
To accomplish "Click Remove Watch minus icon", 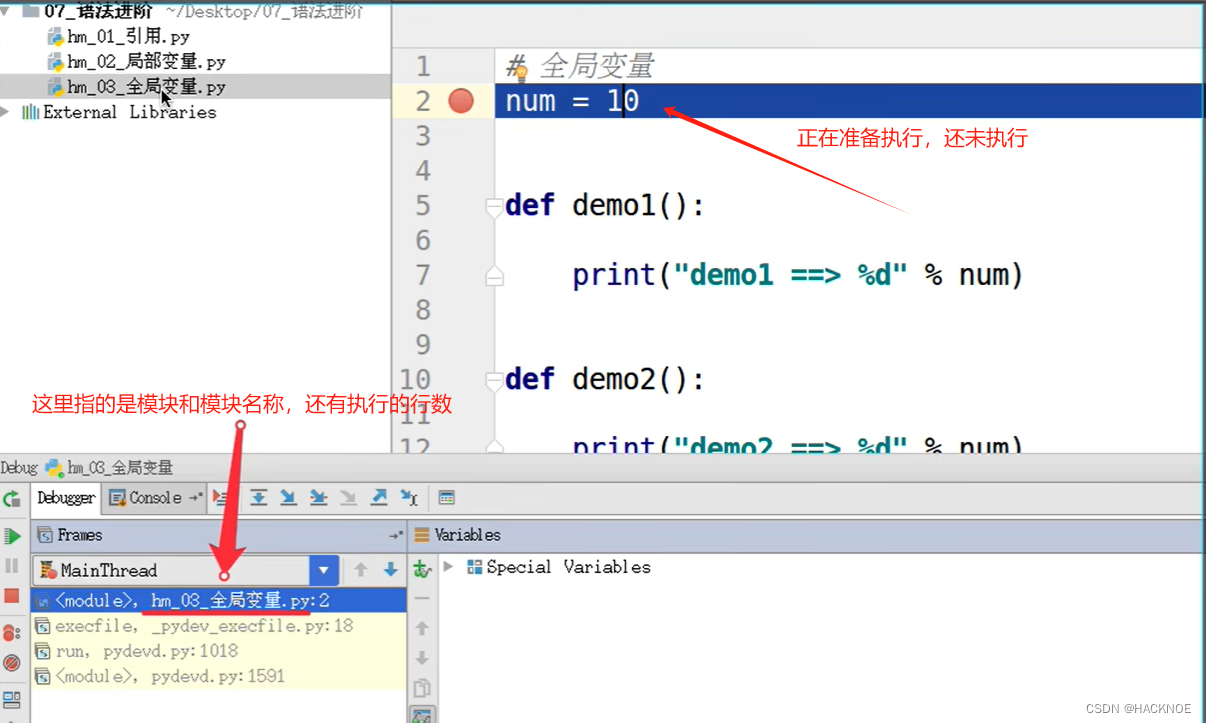I will [422, 598].
